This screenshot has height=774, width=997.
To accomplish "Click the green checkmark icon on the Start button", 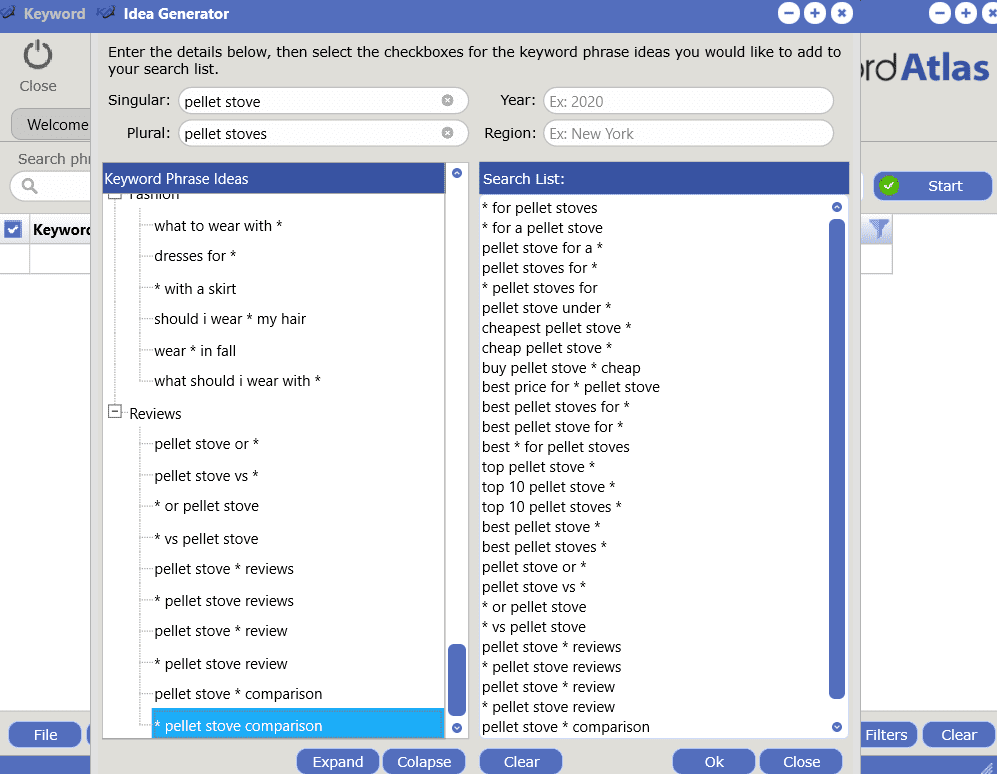I will [x=889, y=185].
